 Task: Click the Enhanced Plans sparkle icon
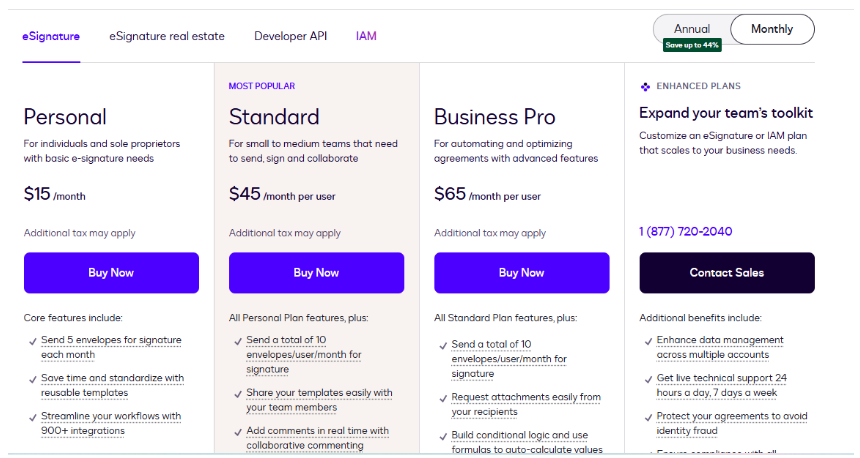coord(646,87)
